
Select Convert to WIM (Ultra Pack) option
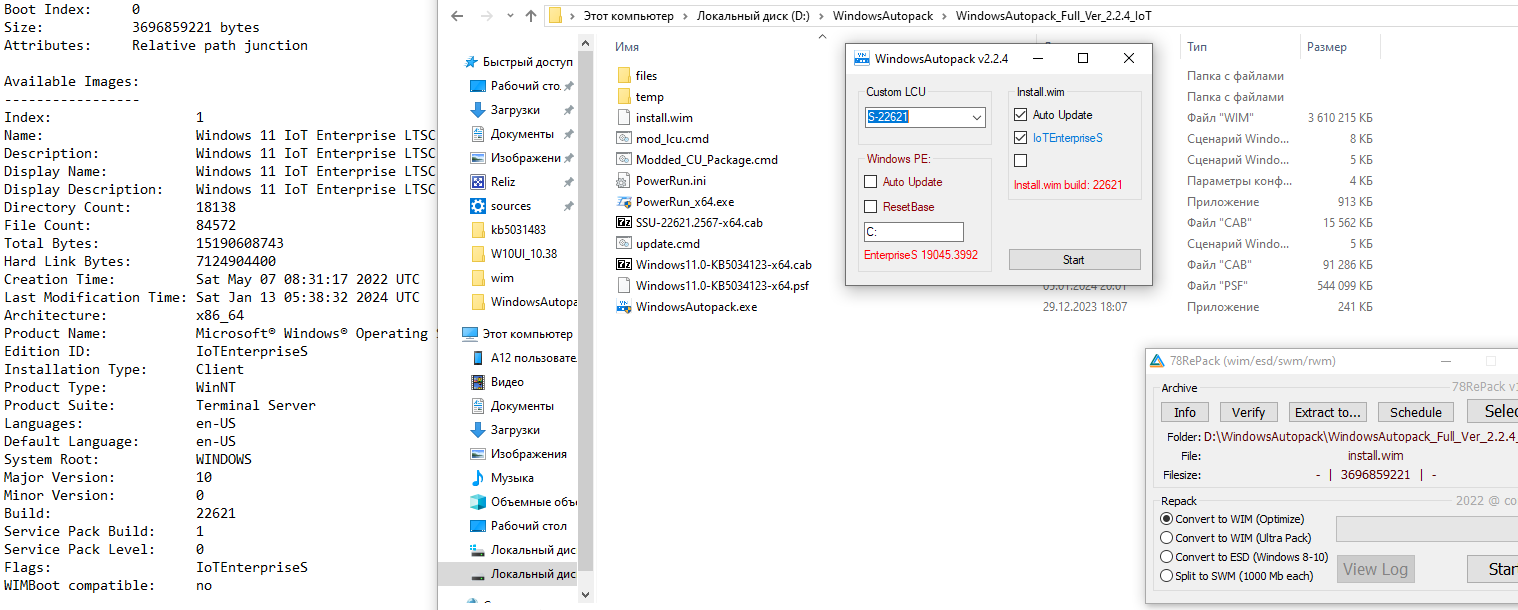1166,538
